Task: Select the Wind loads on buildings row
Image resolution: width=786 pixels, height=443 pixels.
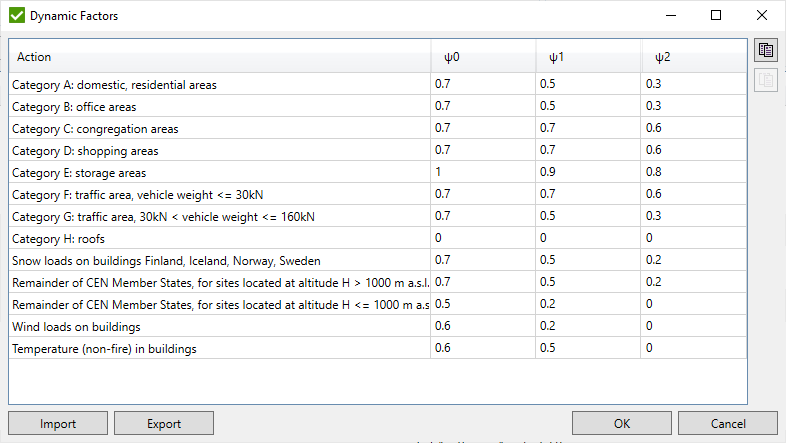Action: [x=220, y=327]
